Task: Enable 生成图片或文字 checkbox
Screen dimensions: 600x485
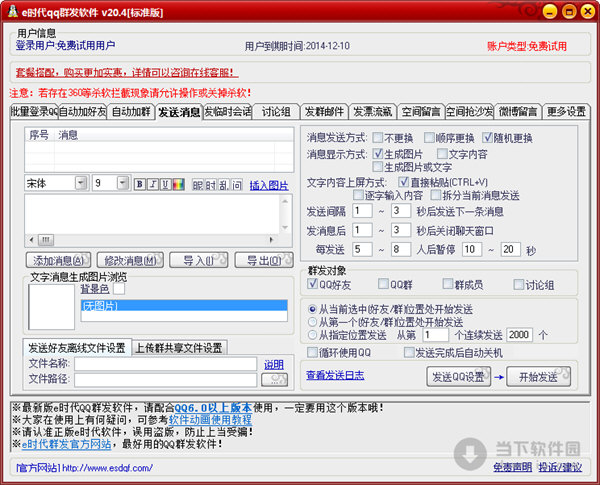Action: [x=378, y=167]
